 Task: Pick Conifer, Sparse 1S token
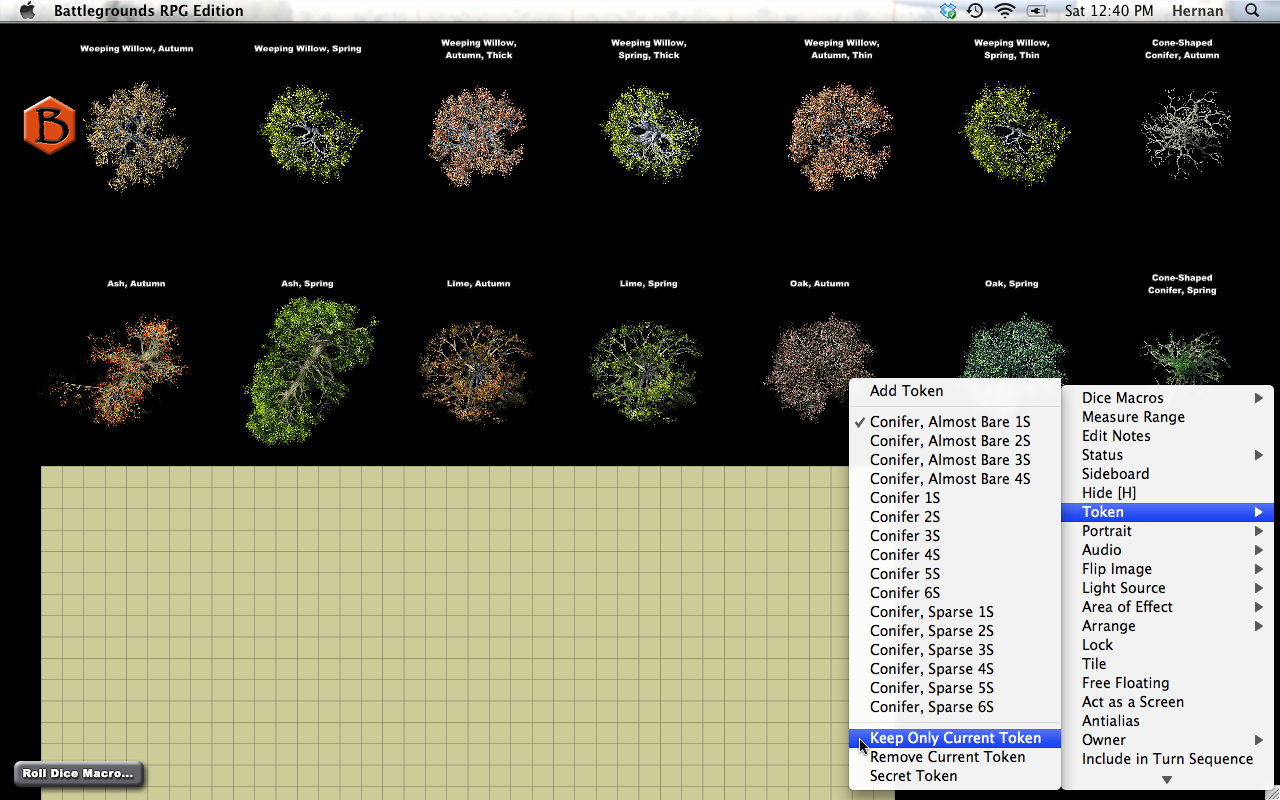click(955, 612)
